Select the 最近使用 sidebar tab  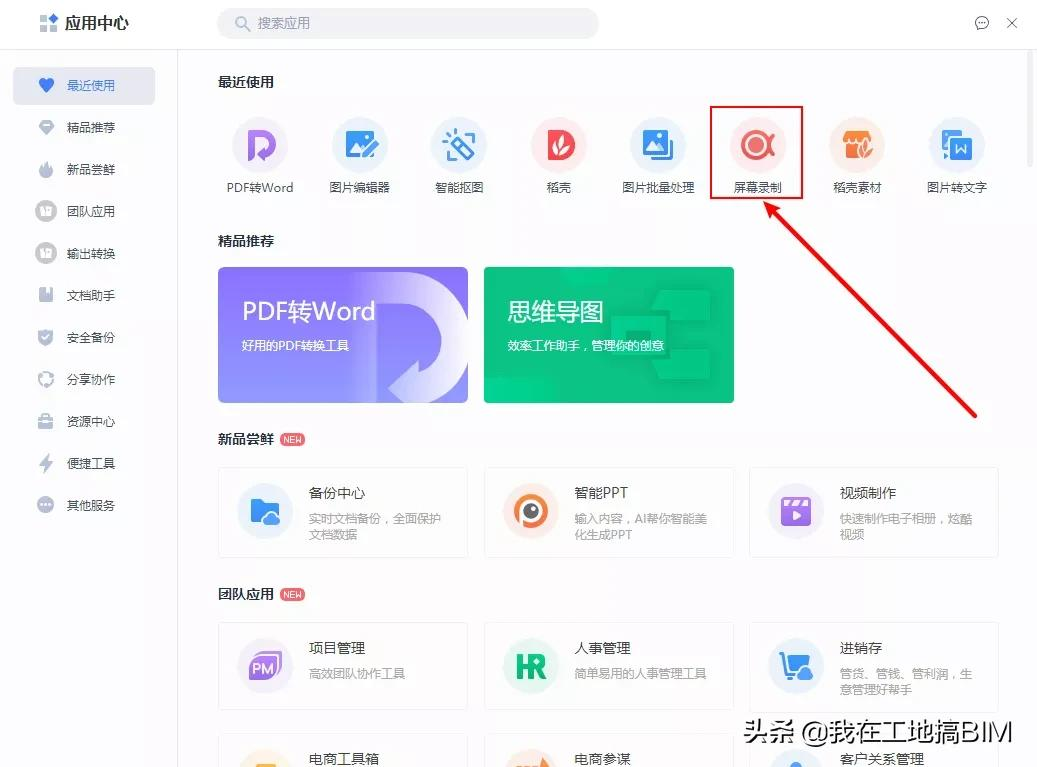pyautogui.click(x=84, y=85)
